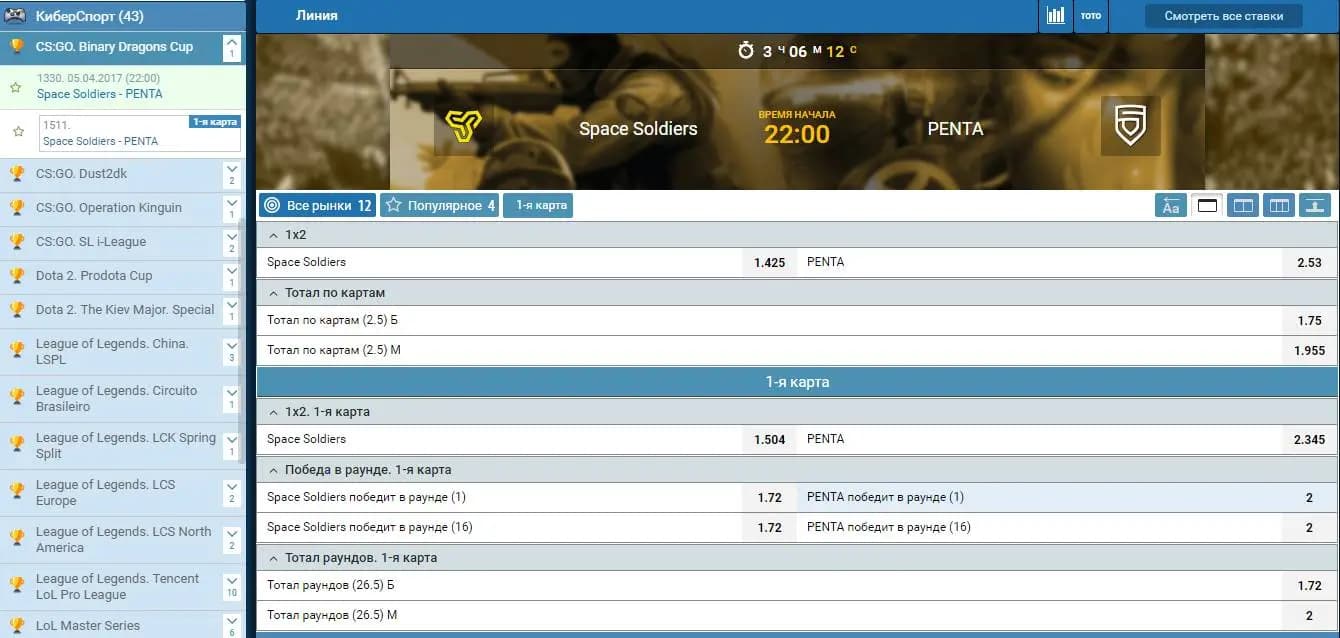Click the Space Soldiers team logo
Viewport: 1340px width, 638px height.
pos(463,127)
